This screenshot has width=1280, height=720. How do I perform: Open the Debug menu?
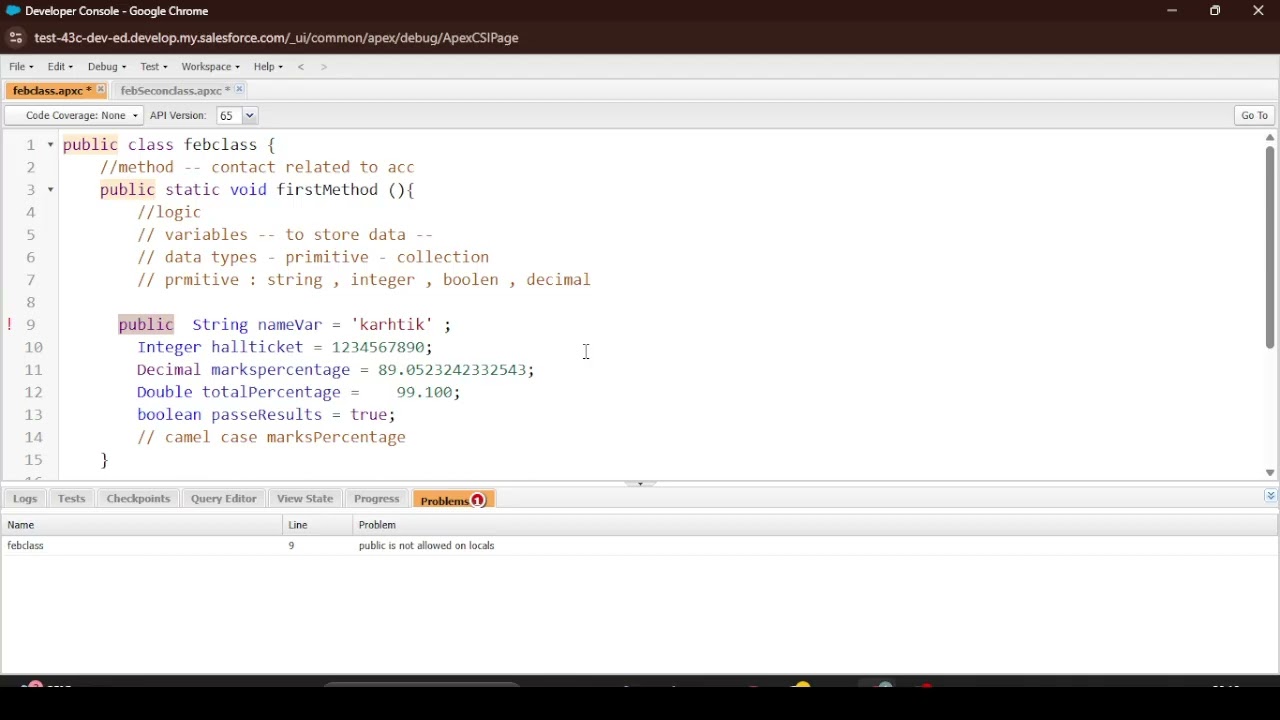pyautogui.click(x=106, y=67)
